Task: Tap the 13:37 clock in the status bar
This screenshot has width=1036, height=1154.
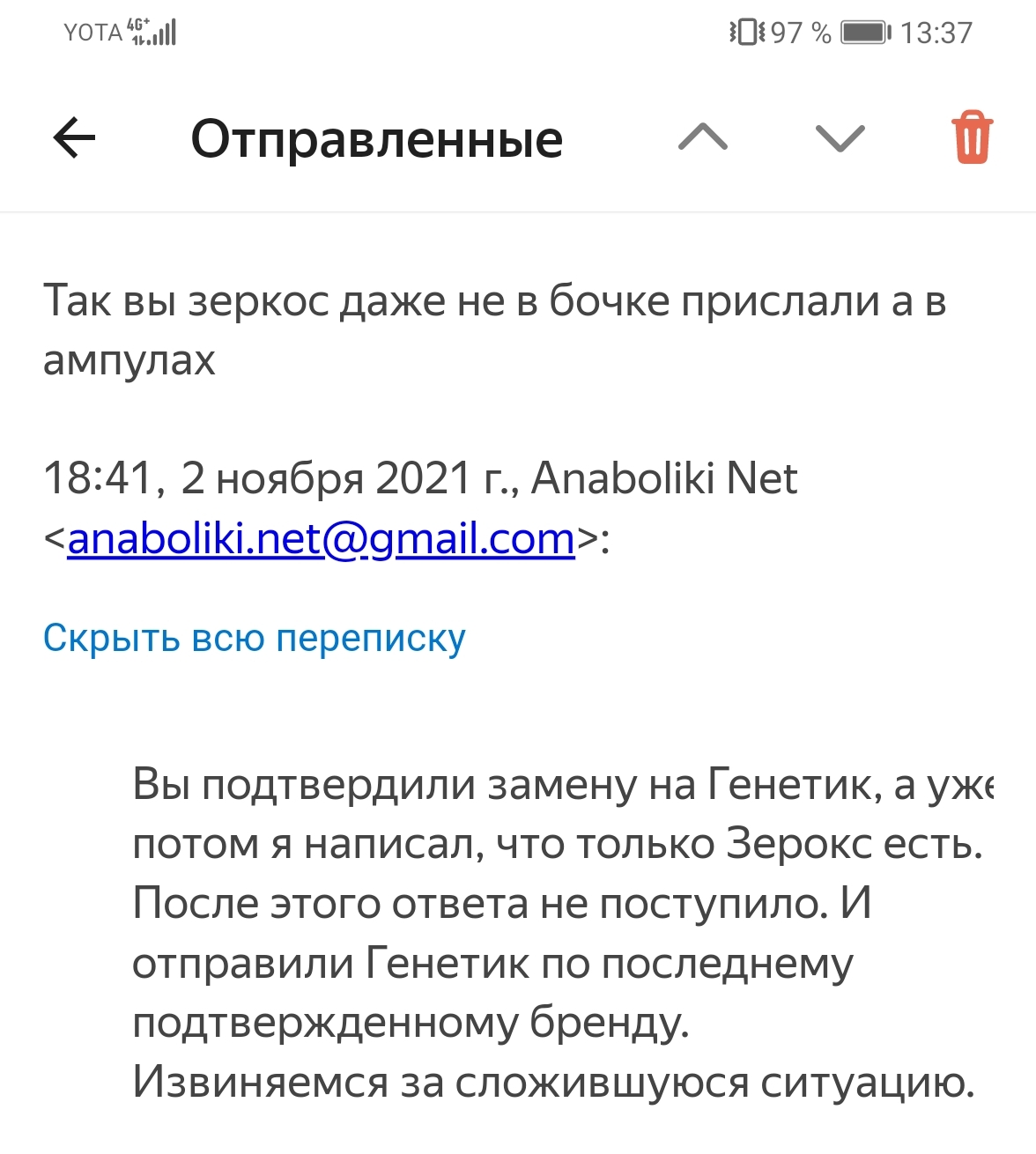Action: click(x=936, y=33)
